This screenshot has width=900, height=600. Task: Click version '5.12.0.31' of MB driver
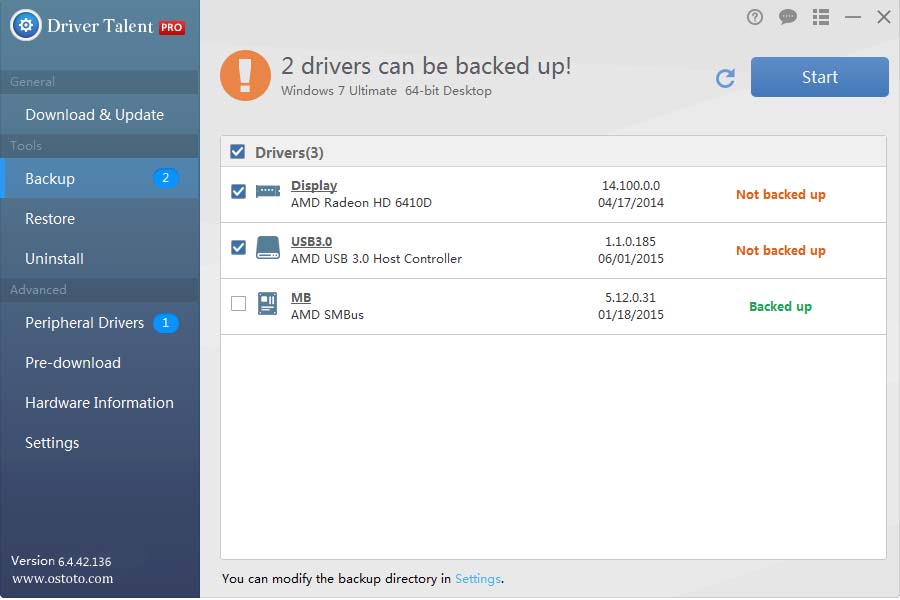pos(631,297)
